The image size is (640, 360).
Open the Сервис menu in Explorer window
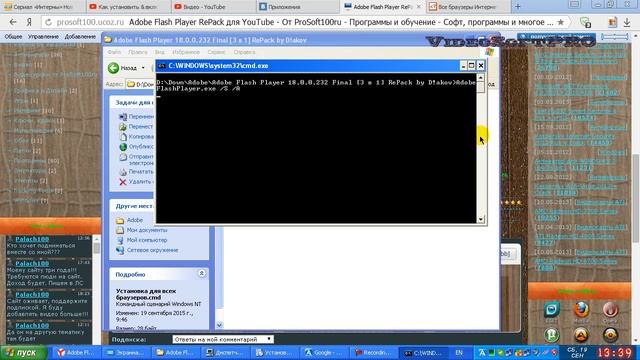pos(216,52)
